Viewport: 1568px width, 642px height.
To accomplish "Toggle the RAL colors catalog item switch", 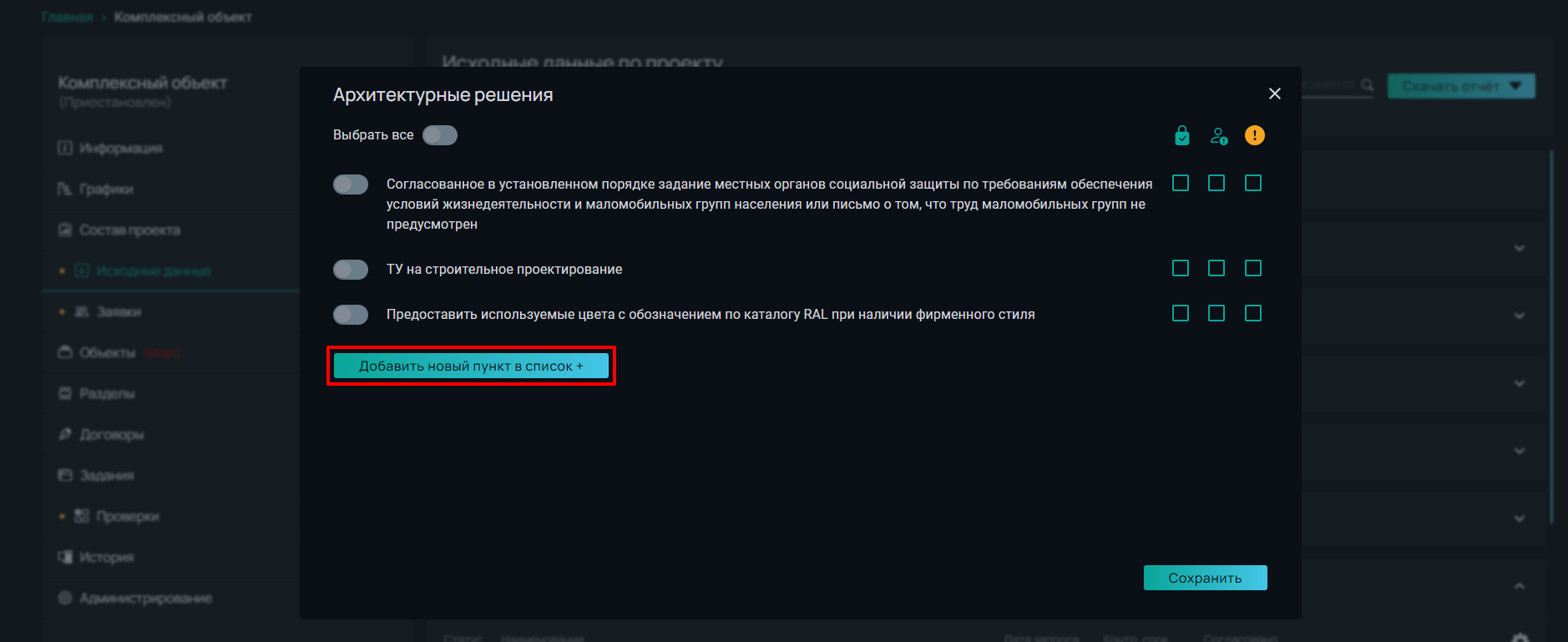I will tap(351, 315).
